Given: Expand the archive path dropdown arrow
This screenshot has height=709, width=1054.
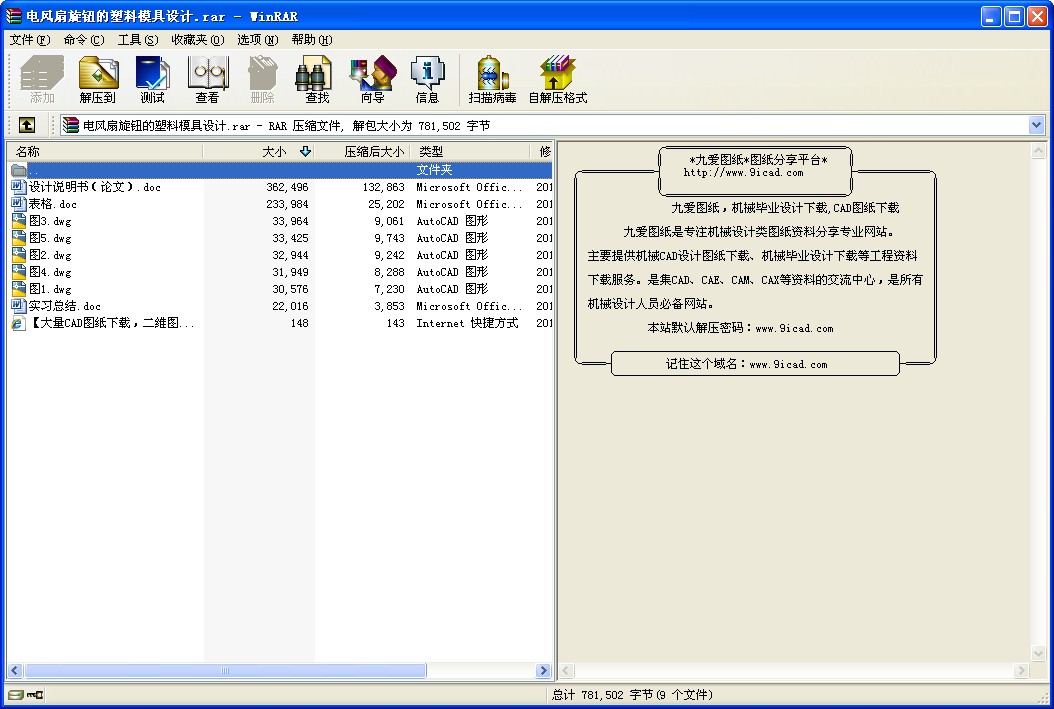Looking at the screenshot, I should pyautogui.click(x=1036, y=125).
